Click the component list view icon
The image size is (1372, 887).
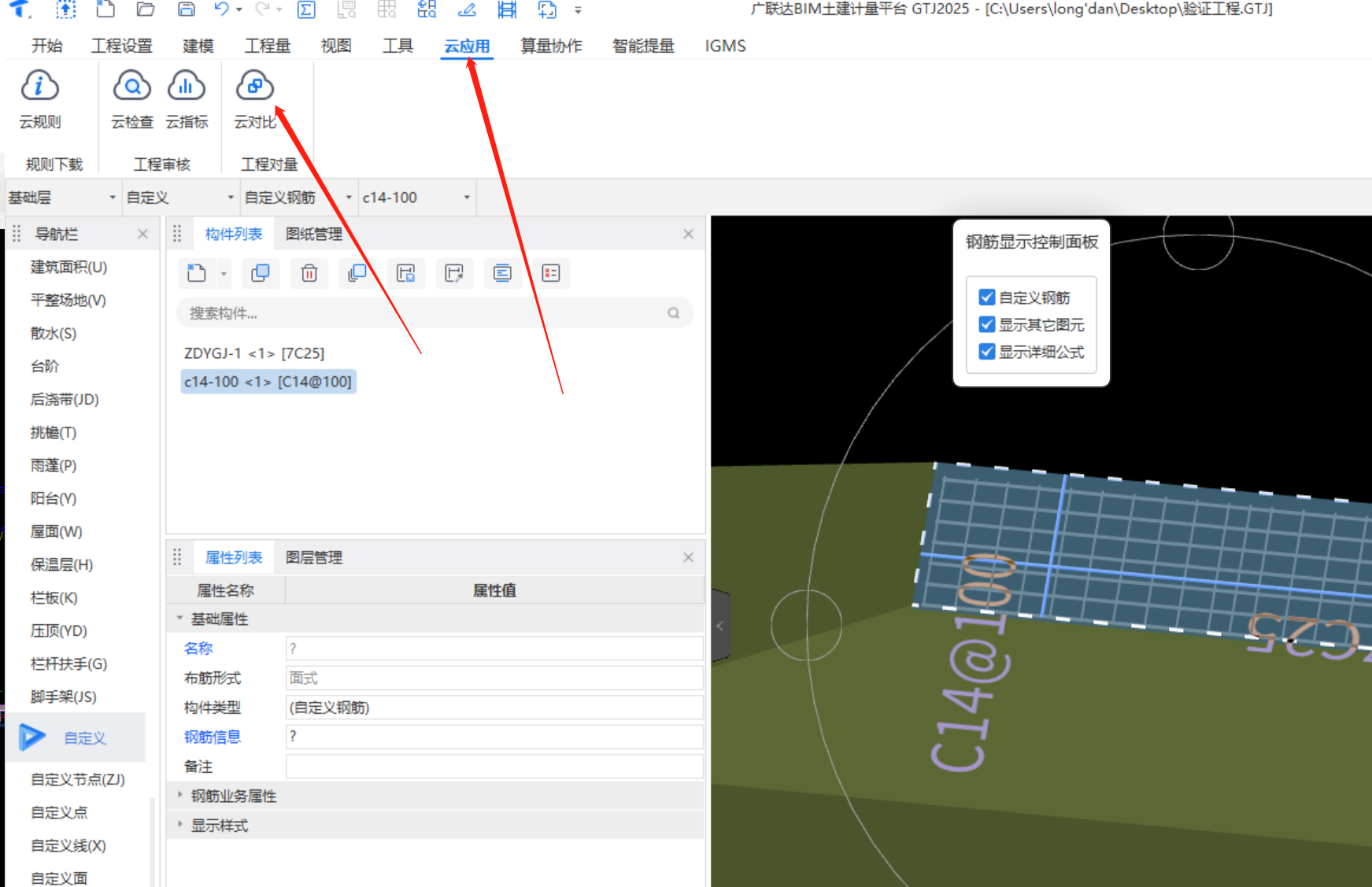click(502, 273)
